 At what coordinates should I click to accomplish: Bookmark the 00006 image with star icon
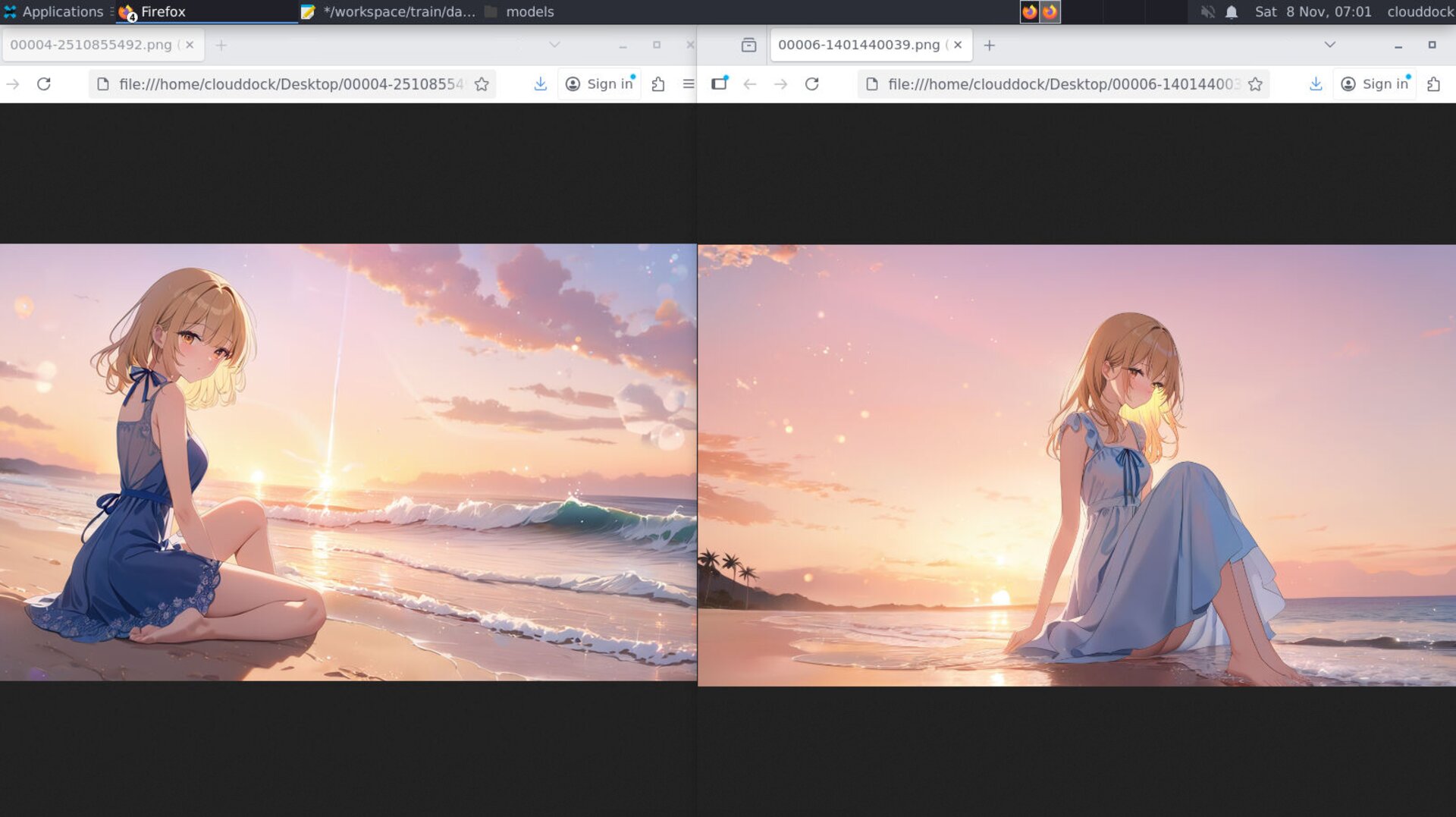click(1255, 84)
